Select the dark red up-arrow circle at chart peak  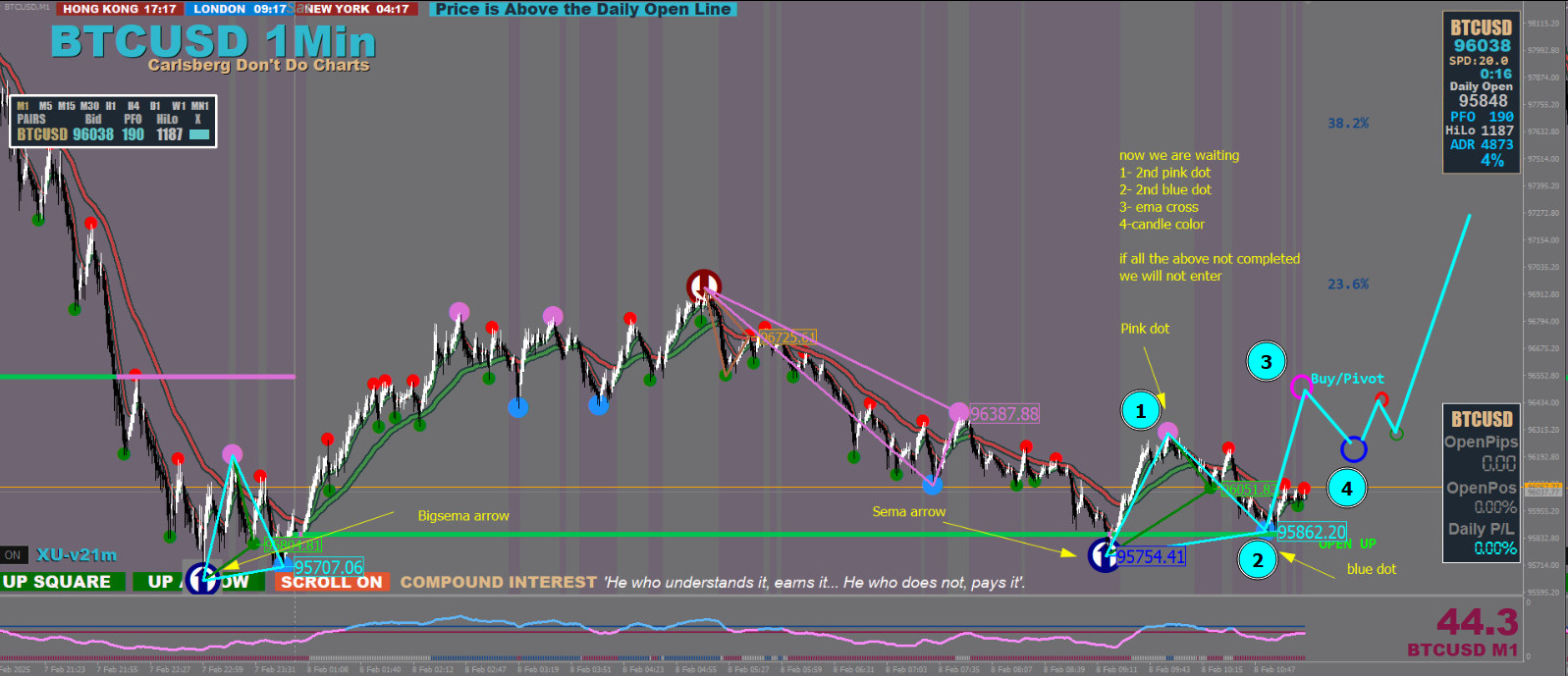(x=704, y=286)
